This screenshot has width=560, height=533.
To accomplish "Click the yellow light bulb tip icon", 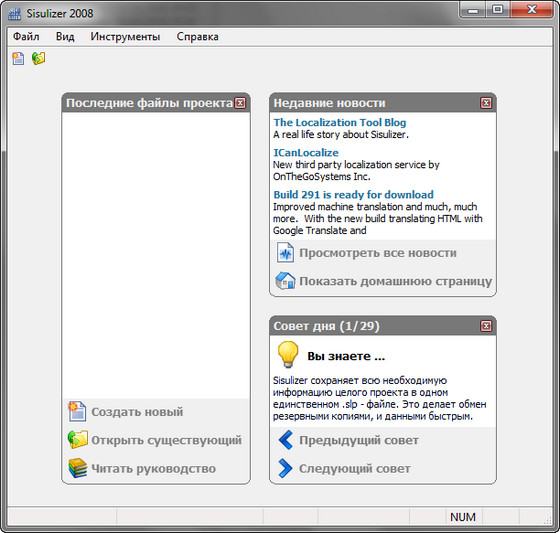I will (x=288, y=354).
